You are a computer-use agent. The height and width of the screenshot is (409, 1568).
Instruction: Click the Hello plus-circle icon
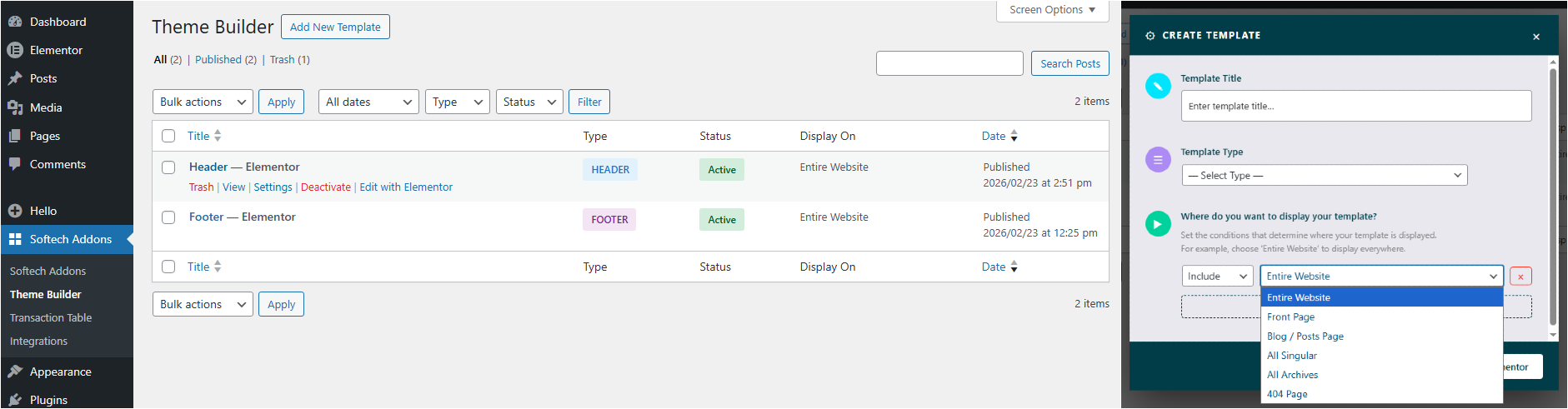[x=15, y=211]
